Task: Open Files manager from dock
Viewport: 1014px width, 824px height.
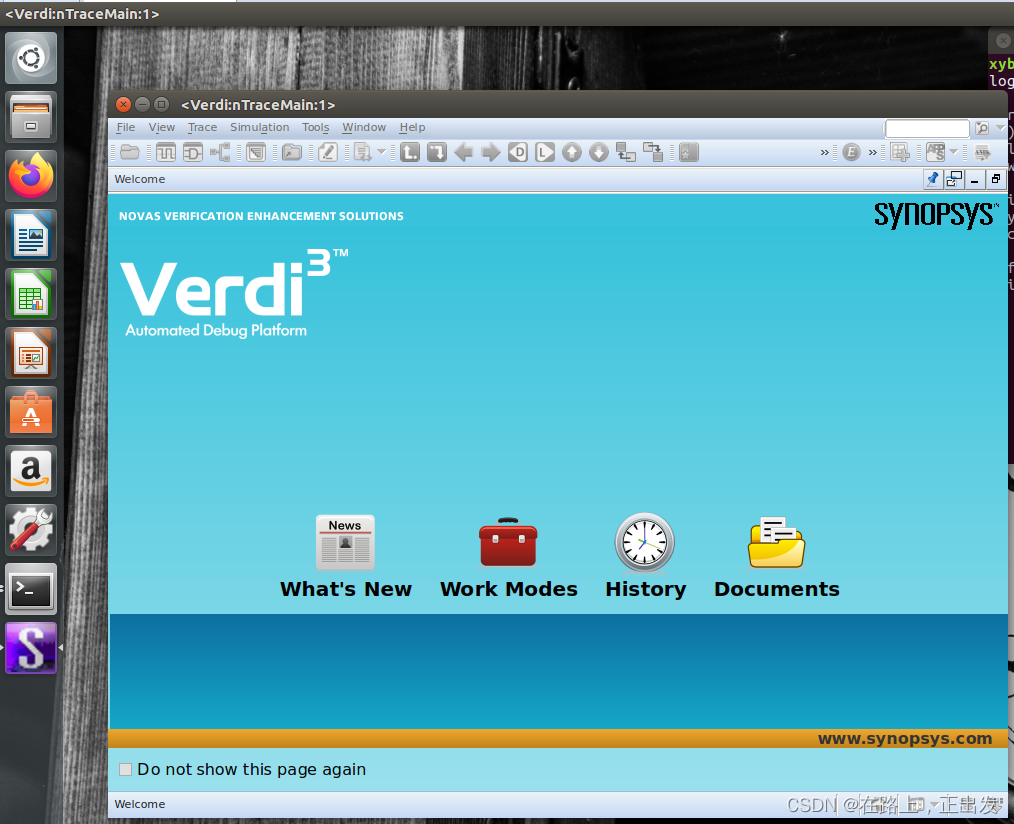Action: (30, 117)
